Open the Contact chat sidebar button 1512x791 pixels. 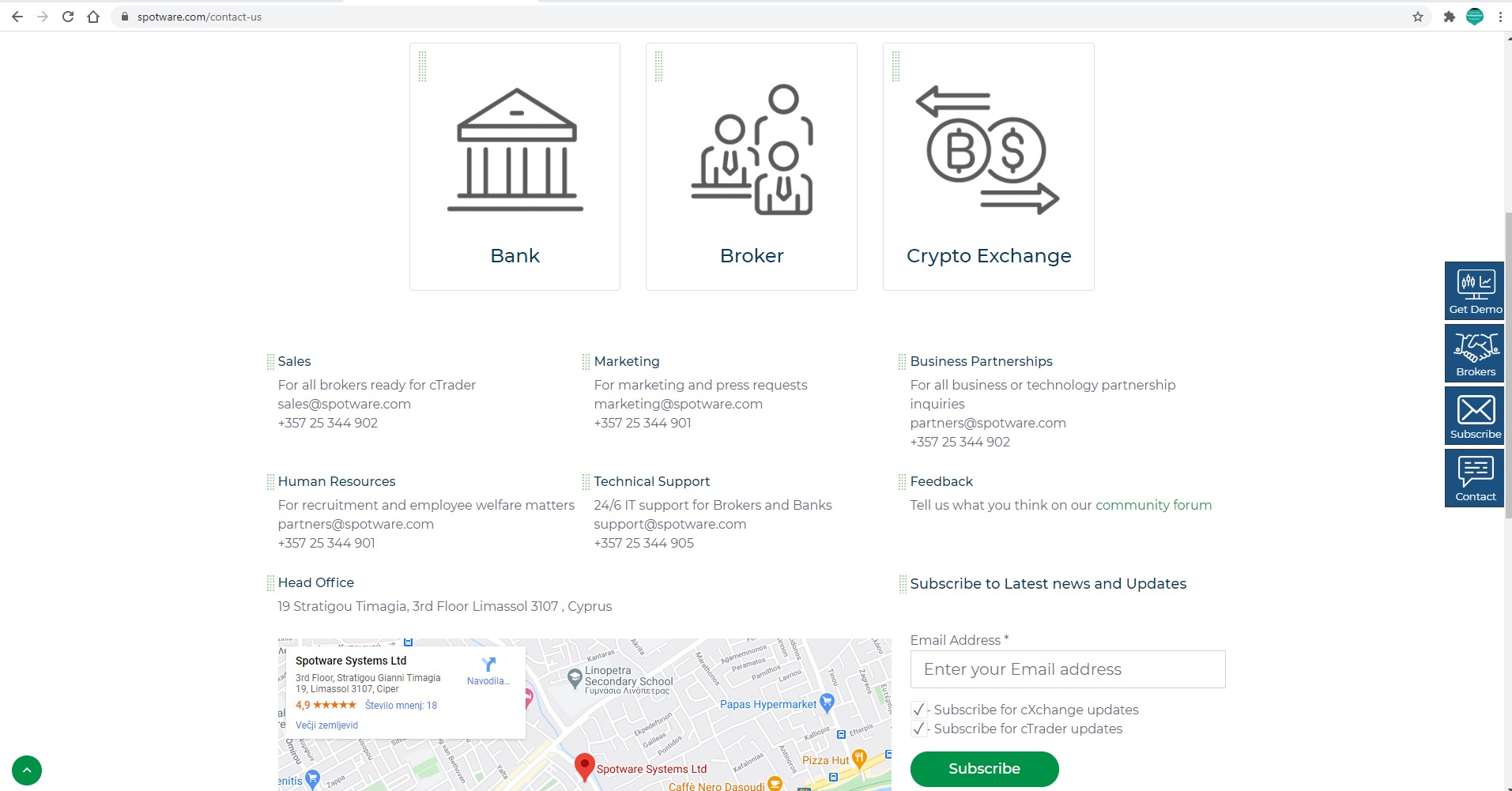point(1475,478)
